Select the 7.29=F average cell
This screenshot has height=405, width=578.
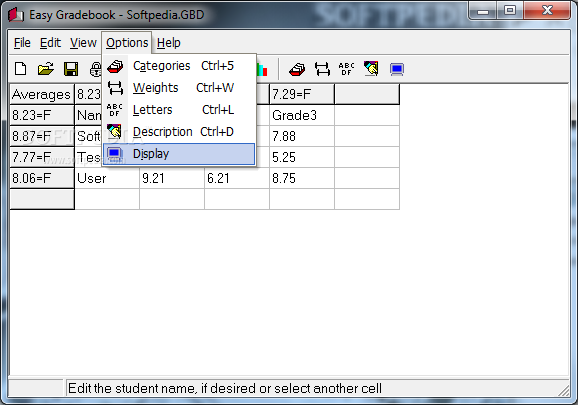pyautogui.click(x=302, y=94)
